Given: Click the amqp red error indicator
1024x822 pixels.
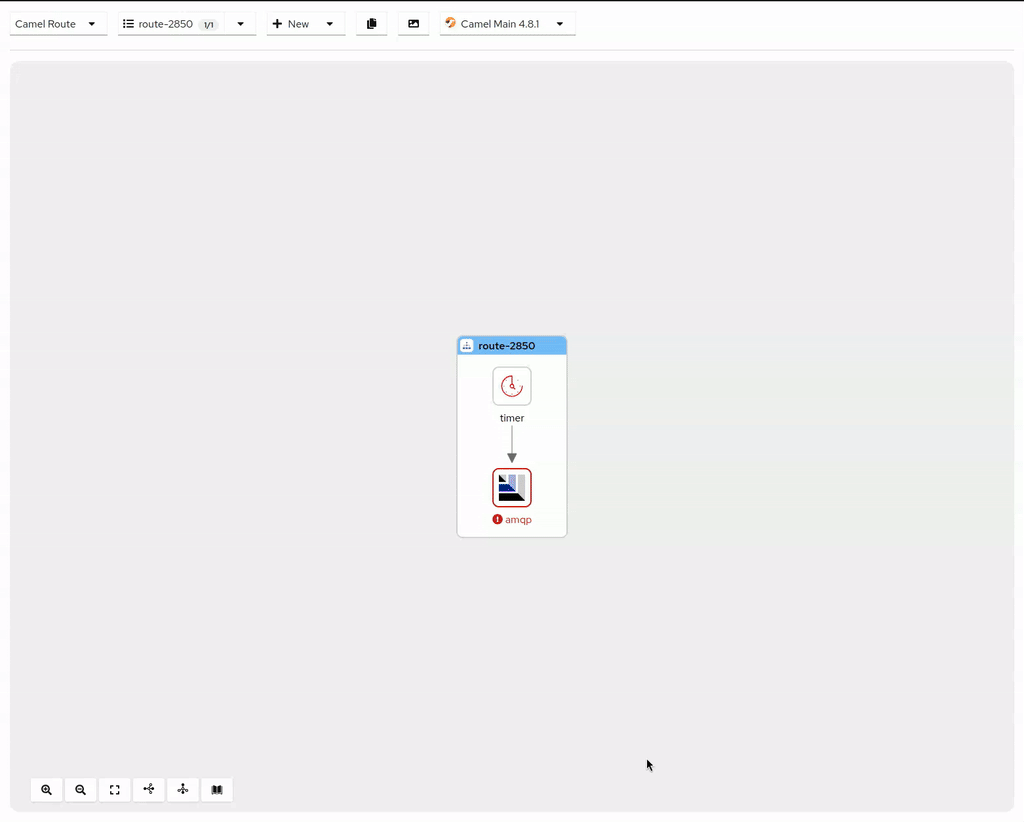Looking at the screenshot, I should (x=498, y=520).
